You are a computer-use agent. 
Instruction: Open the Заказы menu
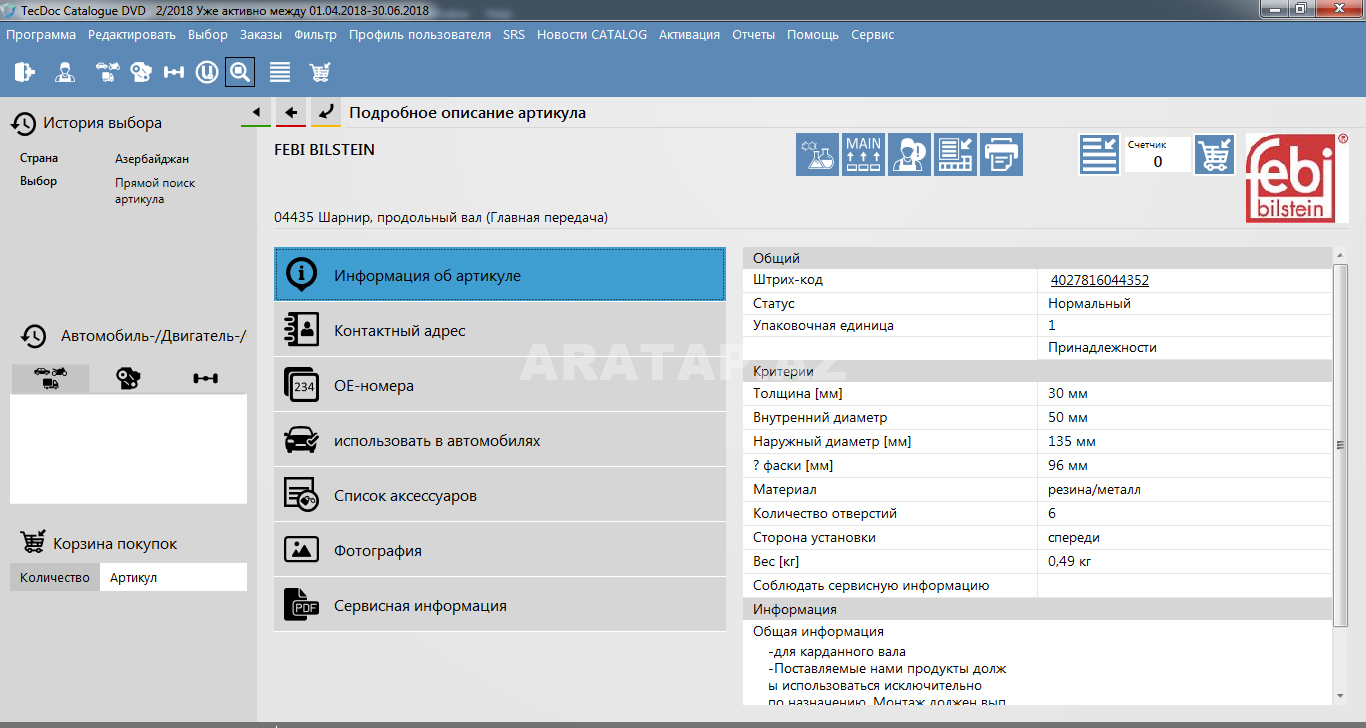[x=261, y=34]
